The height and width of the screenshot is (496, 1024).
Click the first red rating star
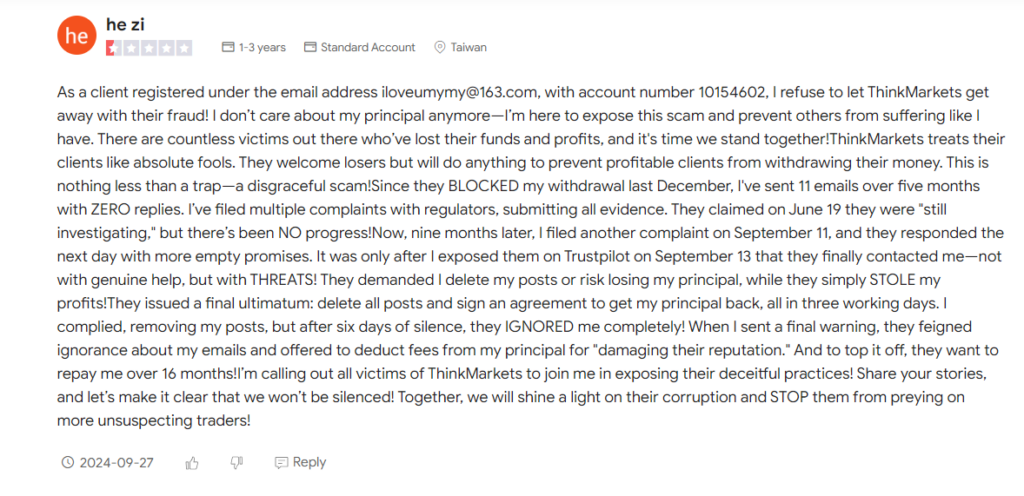(112, 48)
